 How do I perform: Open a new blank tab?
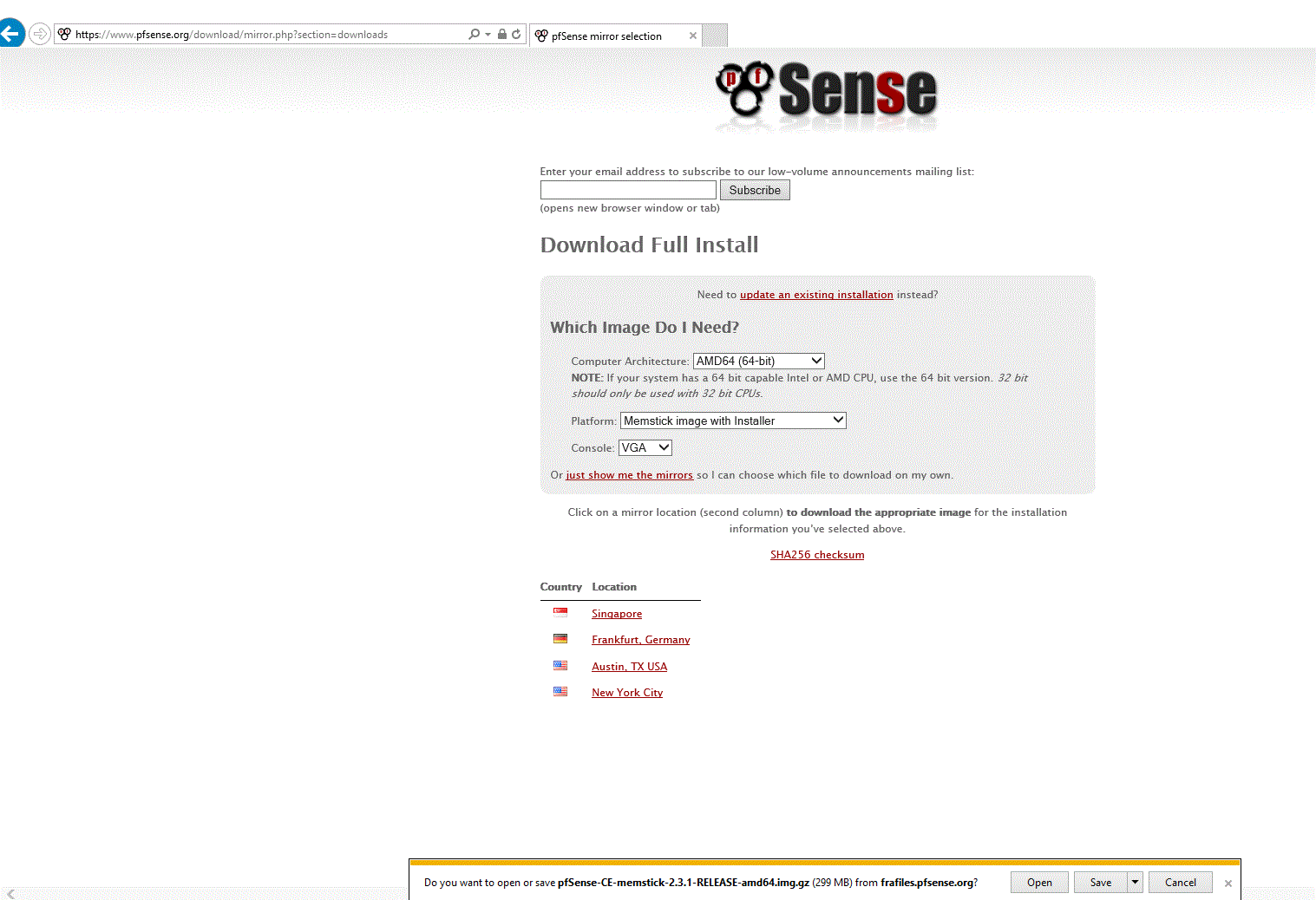[714, 36]
